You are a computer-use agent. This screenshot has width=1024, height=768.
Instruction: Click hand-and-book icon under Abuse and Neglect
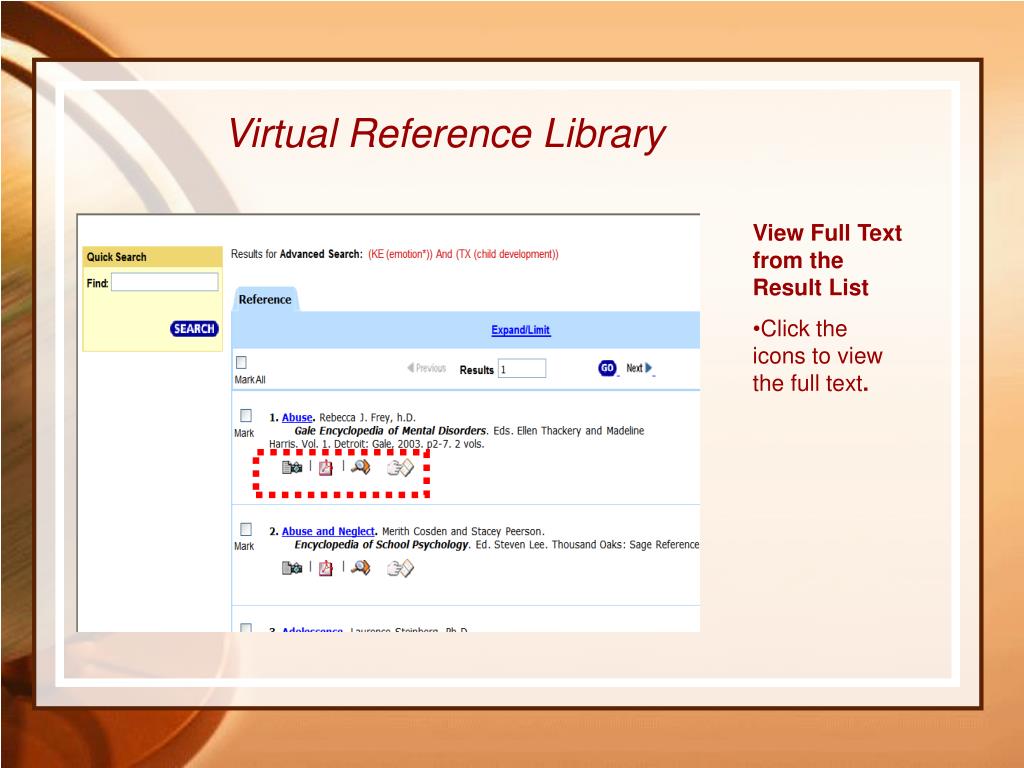click(400, 568)
